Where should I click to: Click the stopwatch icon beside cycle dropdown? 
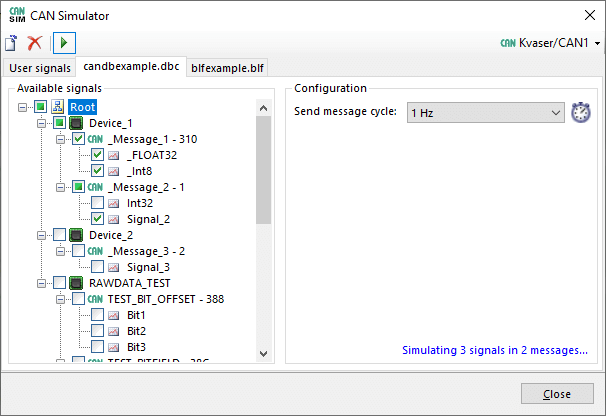click(581, 113)
